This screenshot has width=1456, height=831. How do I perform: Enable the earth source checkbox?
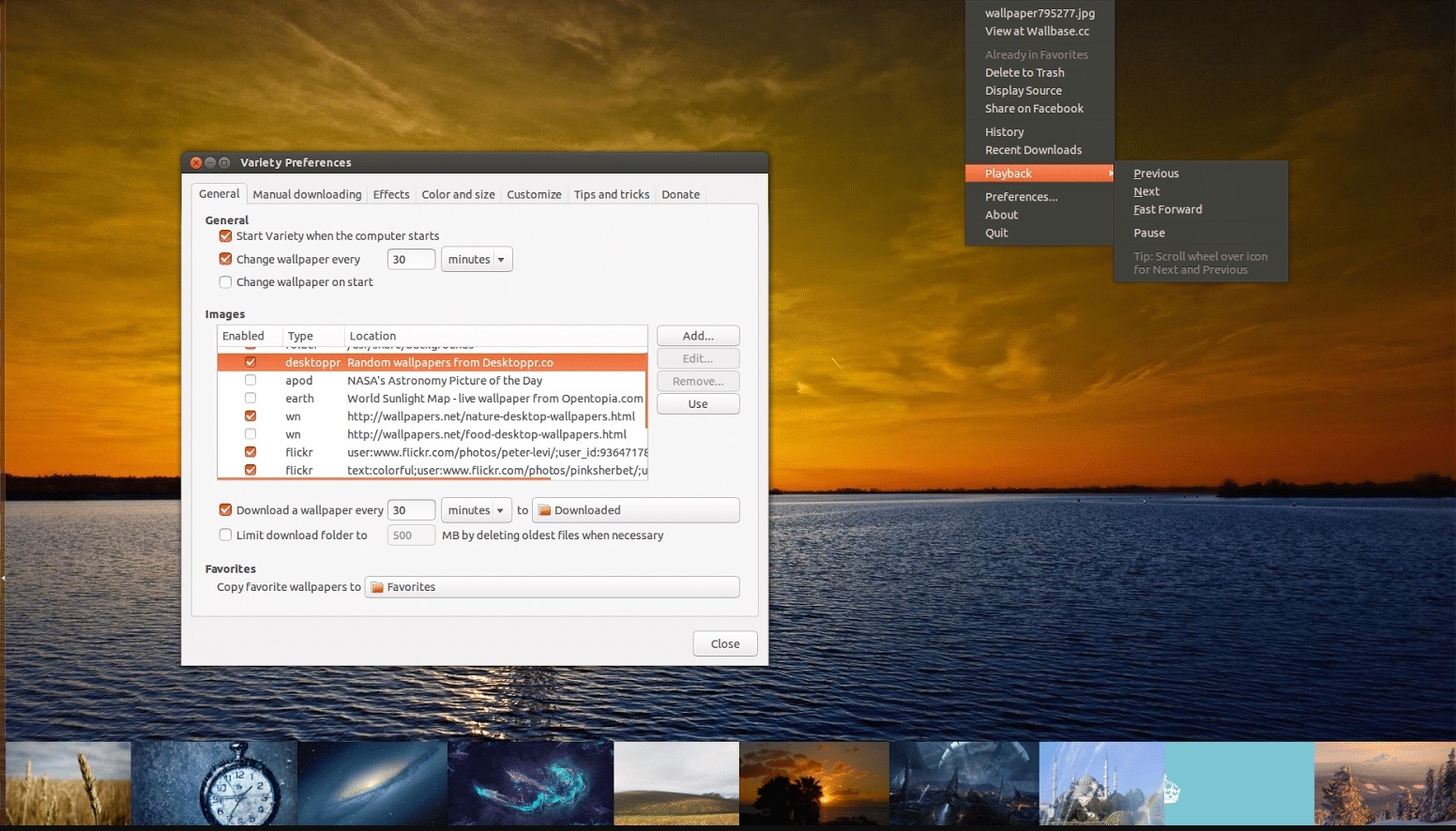[250, 398]
